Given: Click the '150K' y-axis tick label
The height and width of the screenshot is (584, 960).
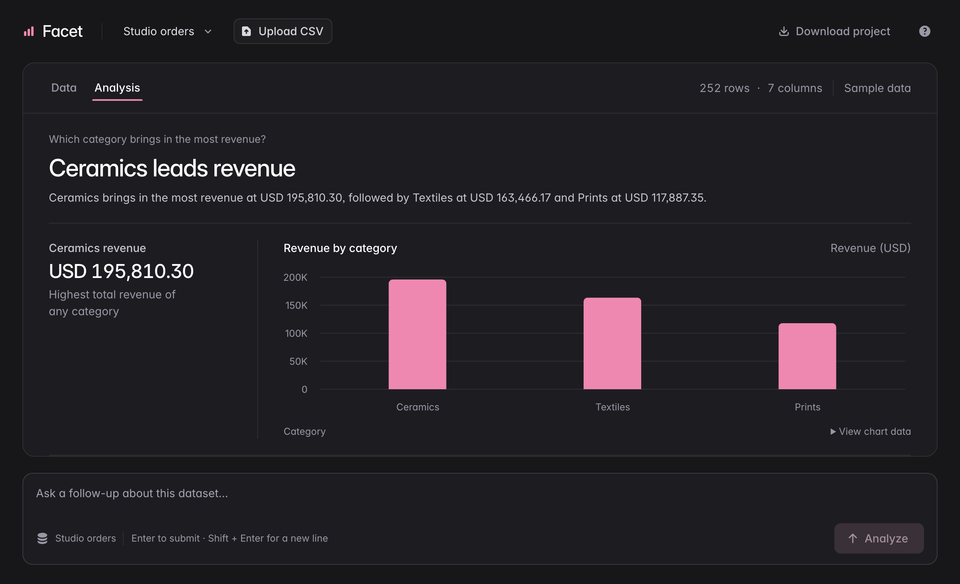Looking at the screenshot, I should 296,305.
